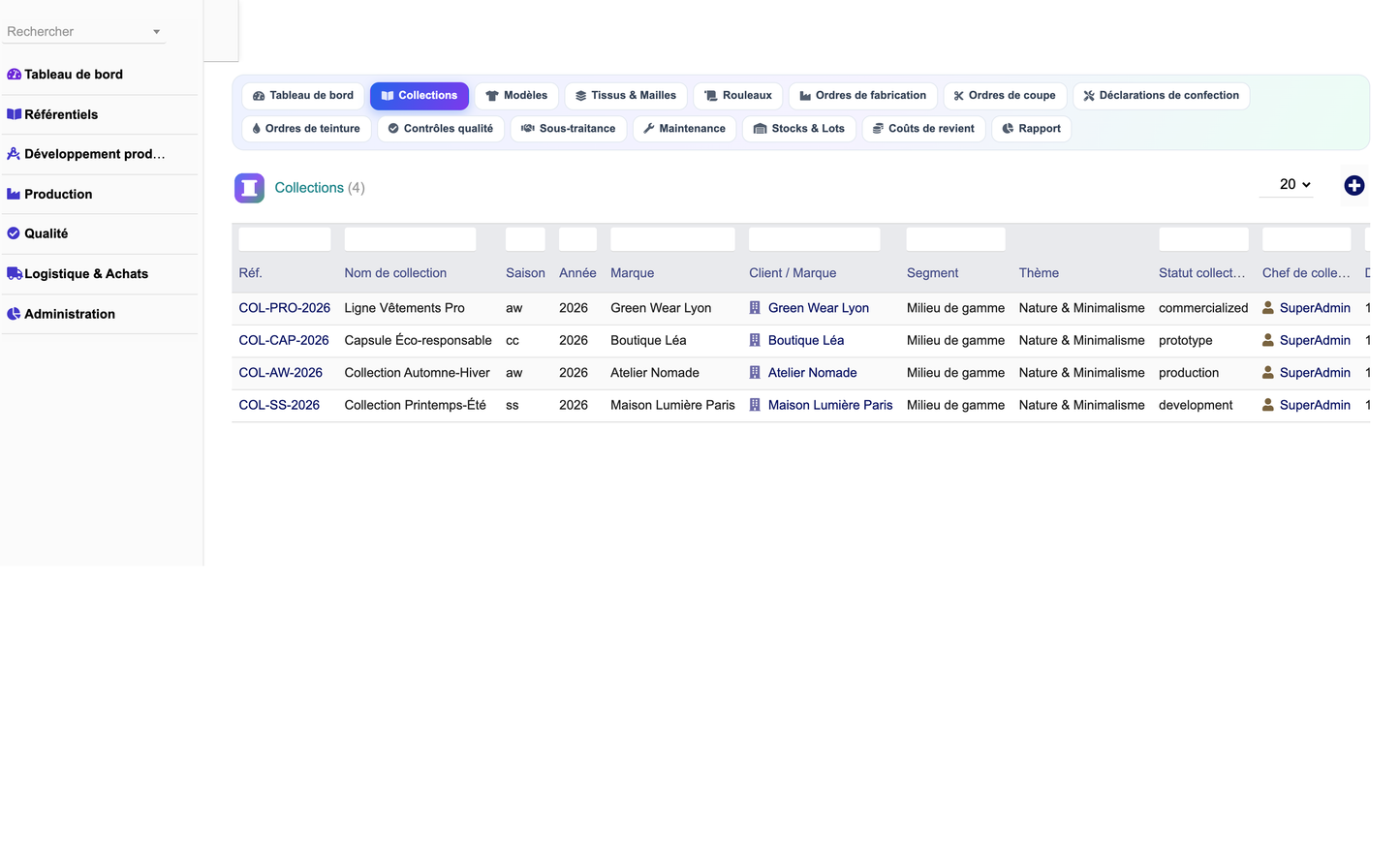Click the building icon beside Boutique Léa

(755, 340)
